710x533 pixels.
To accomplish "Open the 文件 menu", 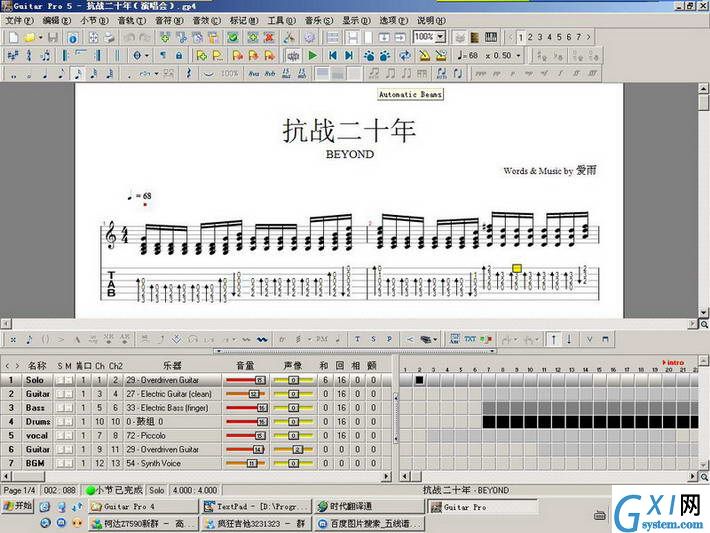I will click(19, 21).
